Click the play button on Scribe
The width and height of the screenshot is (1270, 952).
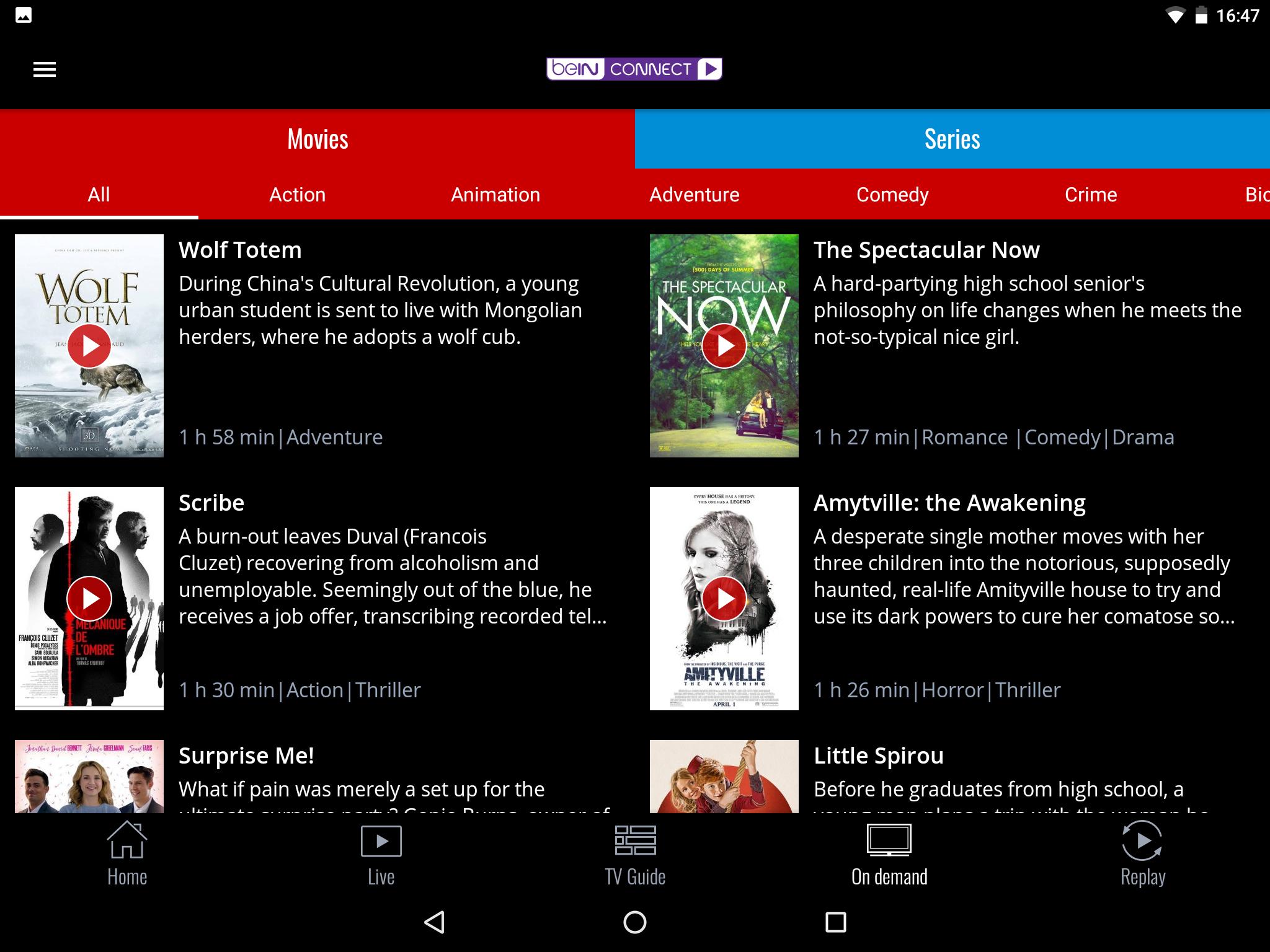(89, 597)
